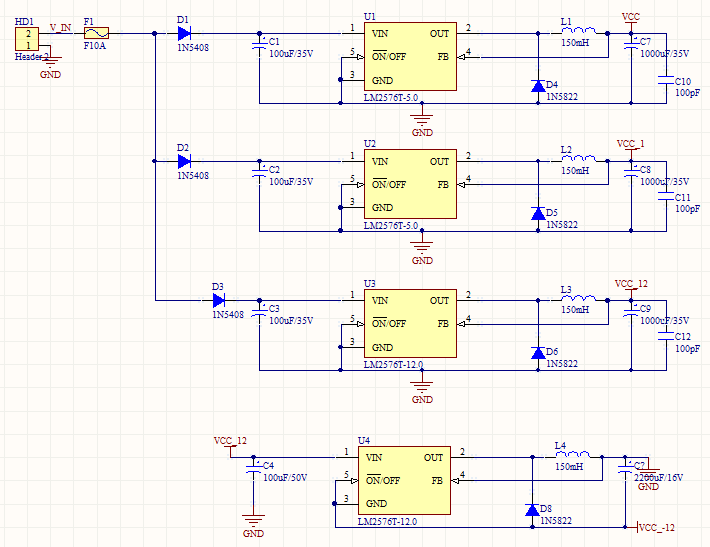
Task: Select the D6 1N5822 diode
Action: (538, 353)
